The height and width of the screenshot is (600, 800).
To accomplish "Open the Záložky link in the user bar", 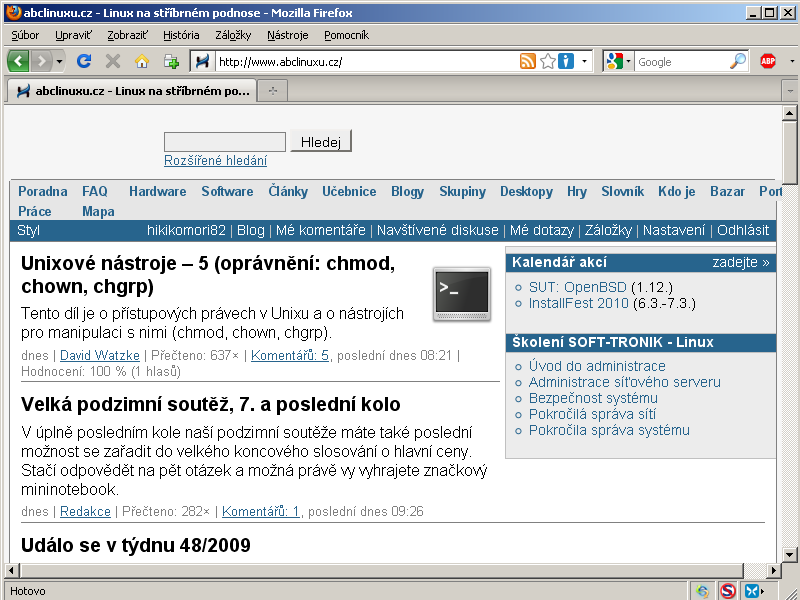I will tap(608, 230).
